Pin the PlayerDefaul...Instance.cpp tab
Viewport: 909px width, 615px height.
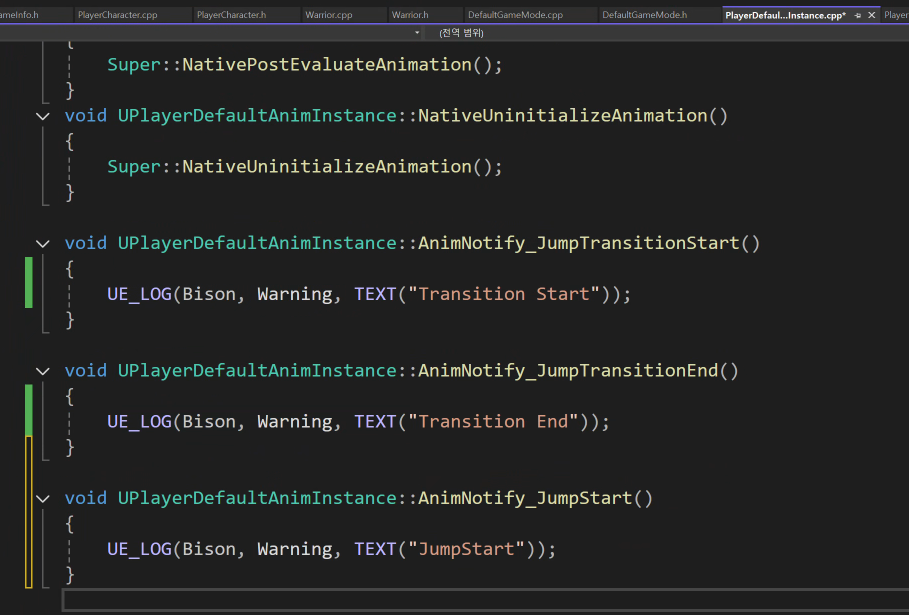[x=858, y=16]
